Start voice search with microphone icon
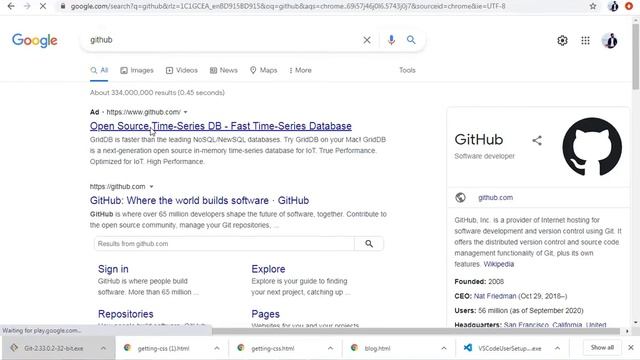Image resolution: width=640 pixels, height=360 pixels. 391,40
